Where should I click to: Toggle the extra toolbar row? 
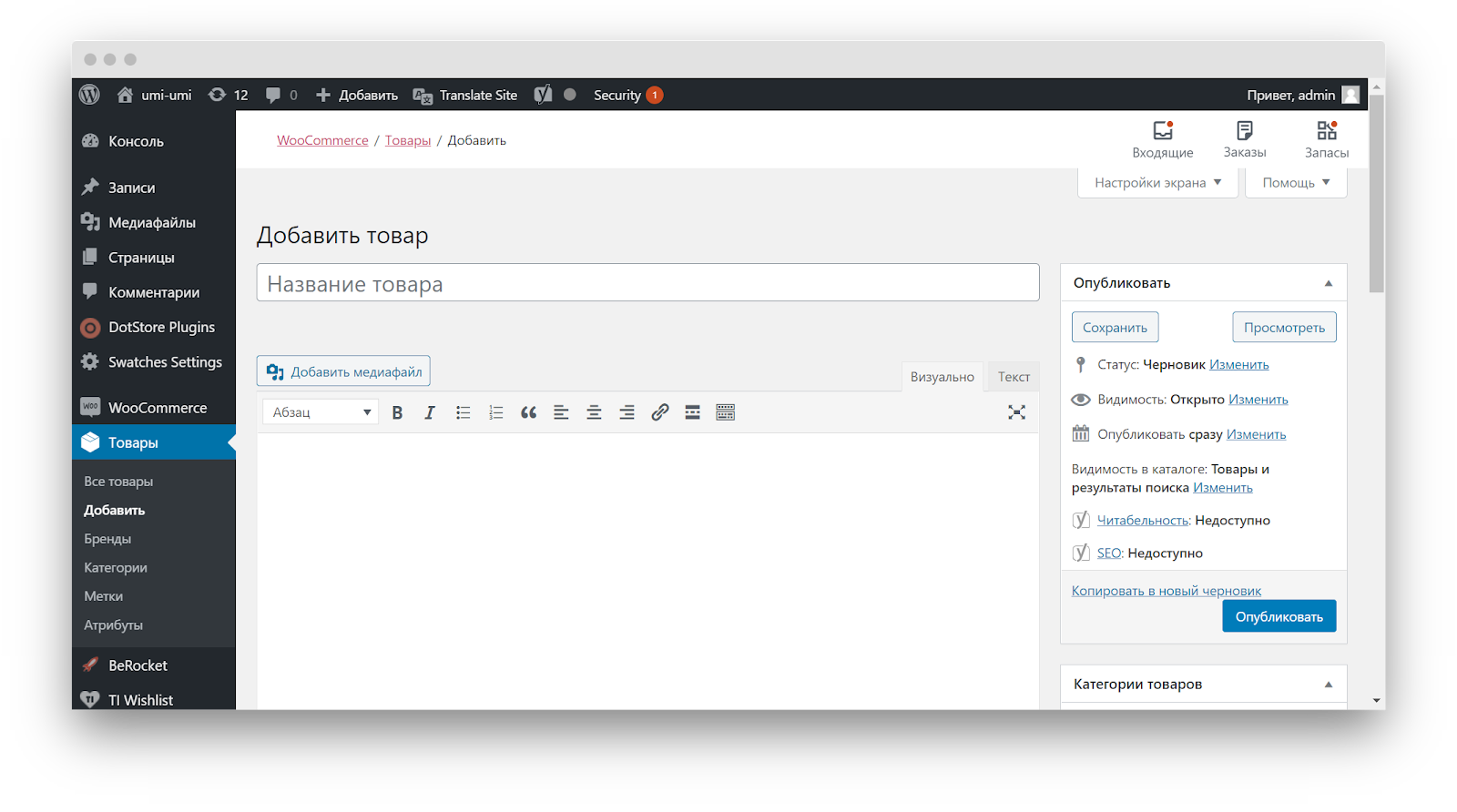(x=725, y=412)
